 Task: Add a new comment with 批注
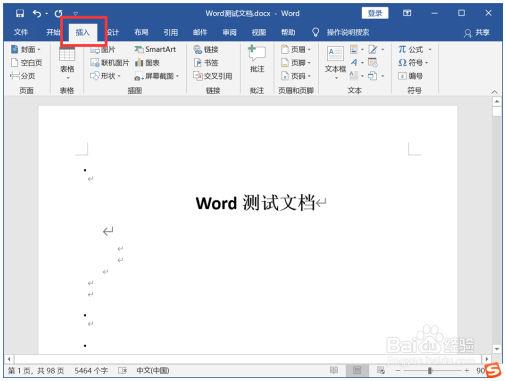257,59
